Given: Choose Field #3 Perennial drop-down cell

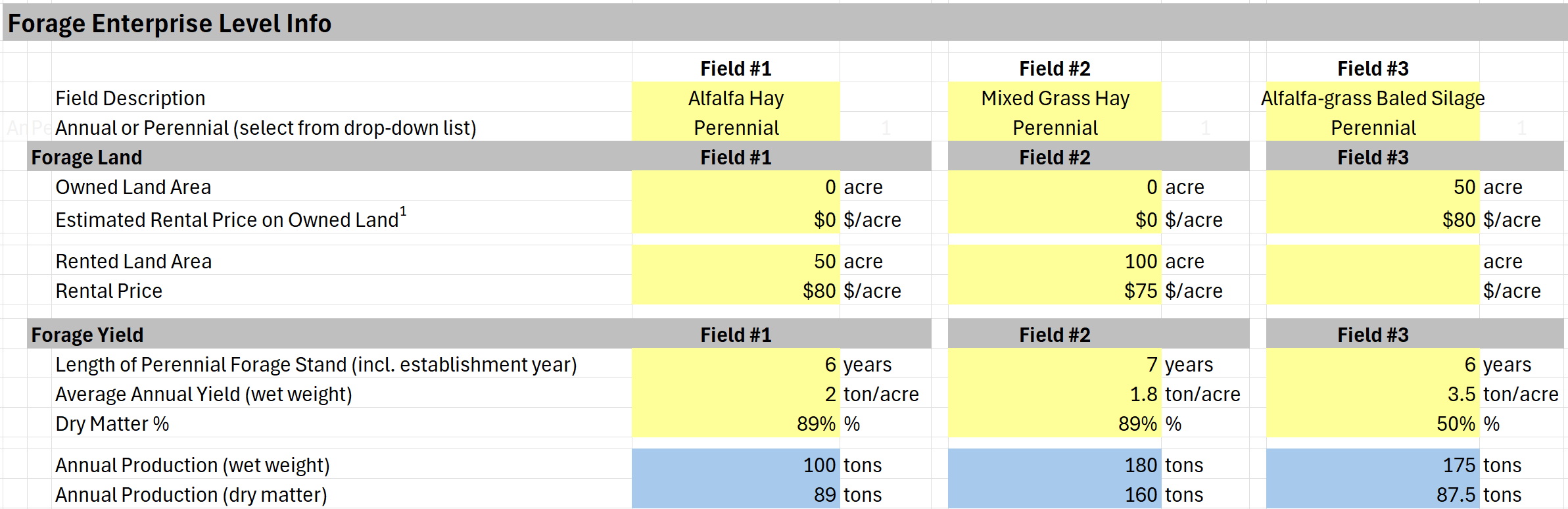Looking at the screenshot, I should click(1373, 128).
